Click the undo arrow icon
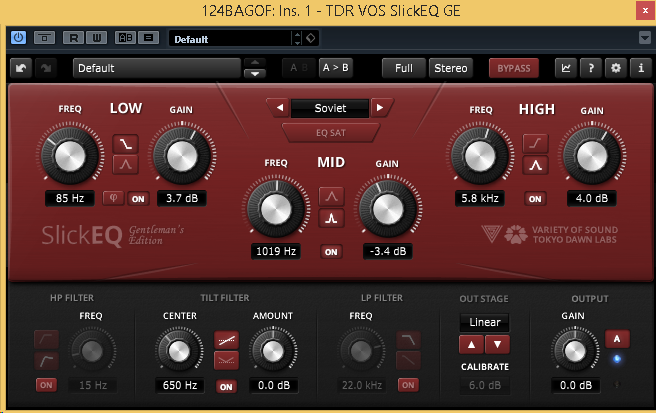 [x=21, y=68]
